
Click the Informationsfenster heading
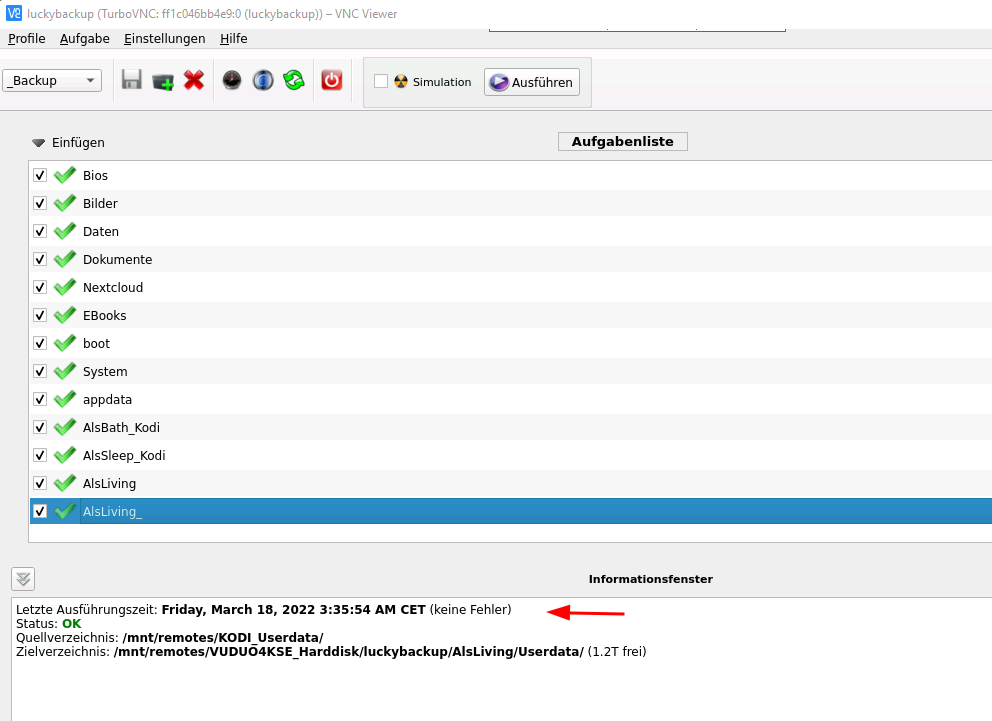point(650,579)
